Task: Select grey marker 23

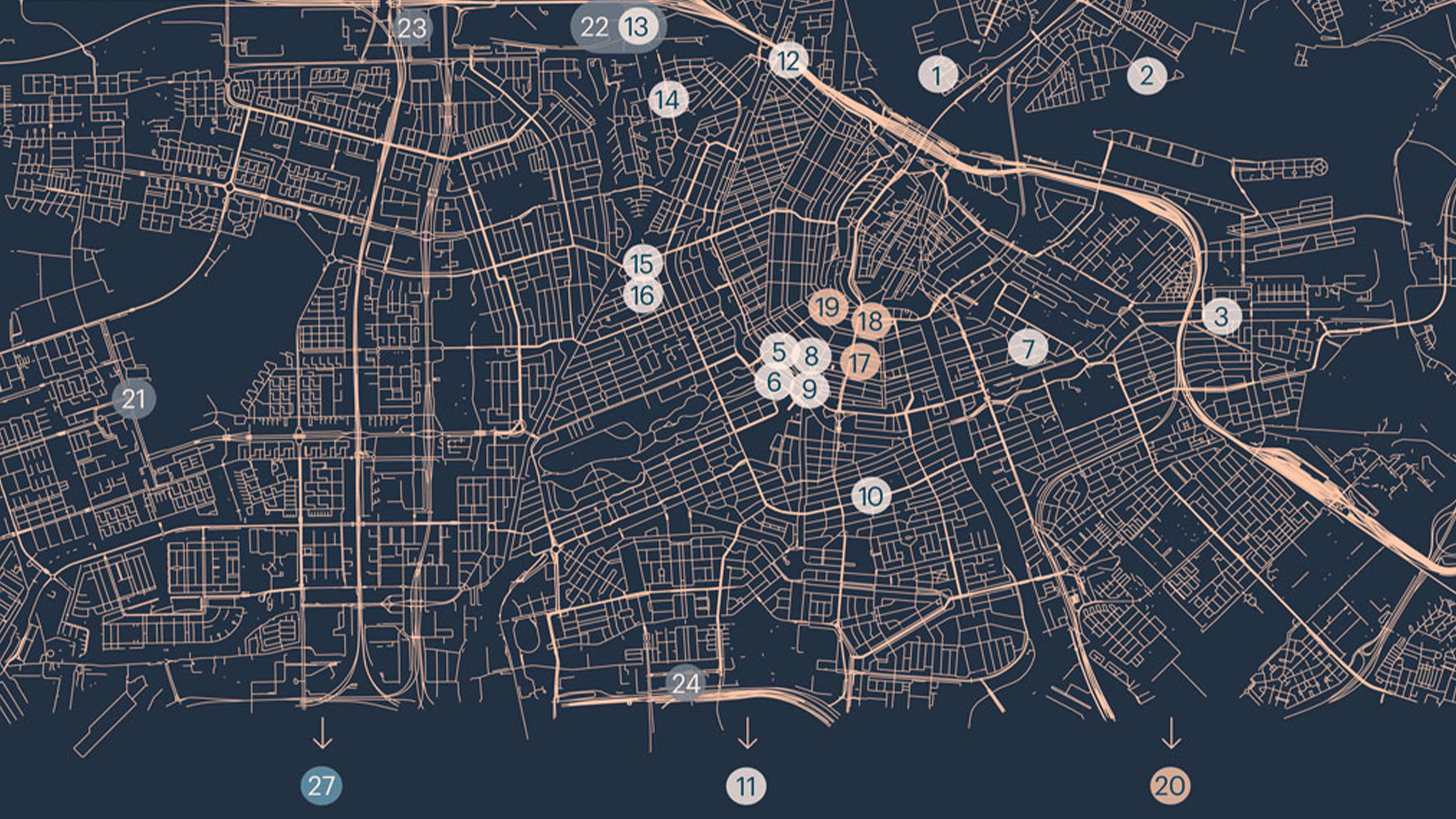Action: point(412,28)
